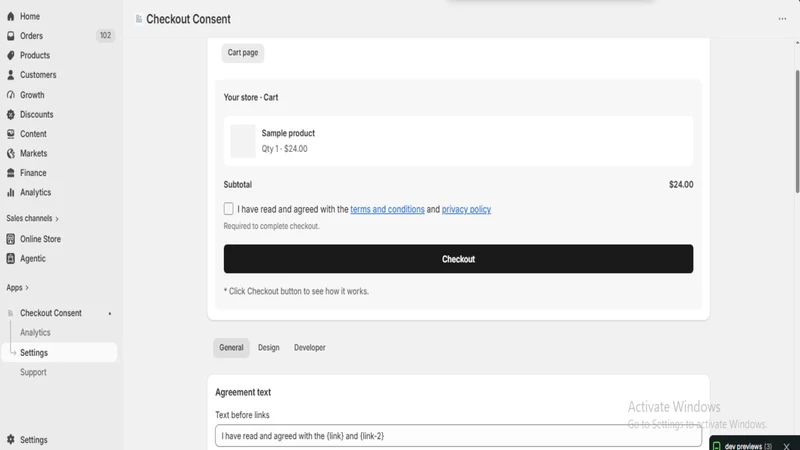
Task: Click the black Checkout button
Action: coord(458,259)
